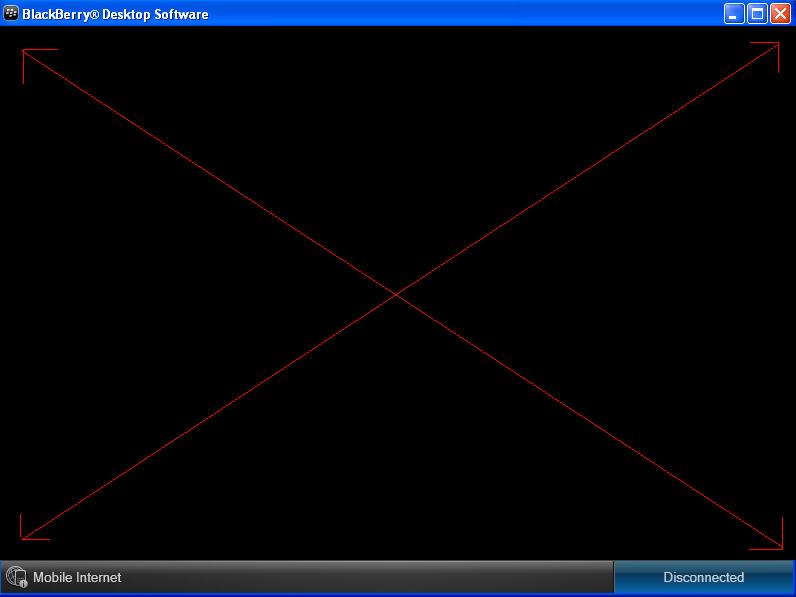
Task: Maximize the BlackBerry Desktop Software window
Action: tap(757, 14)
